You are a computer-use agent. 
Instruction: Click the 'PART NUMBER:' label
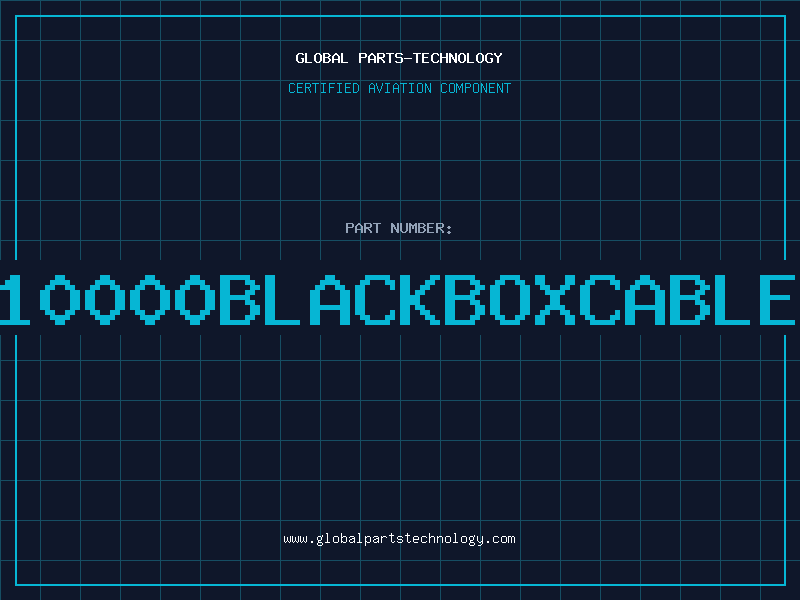[x=399, y=228]
